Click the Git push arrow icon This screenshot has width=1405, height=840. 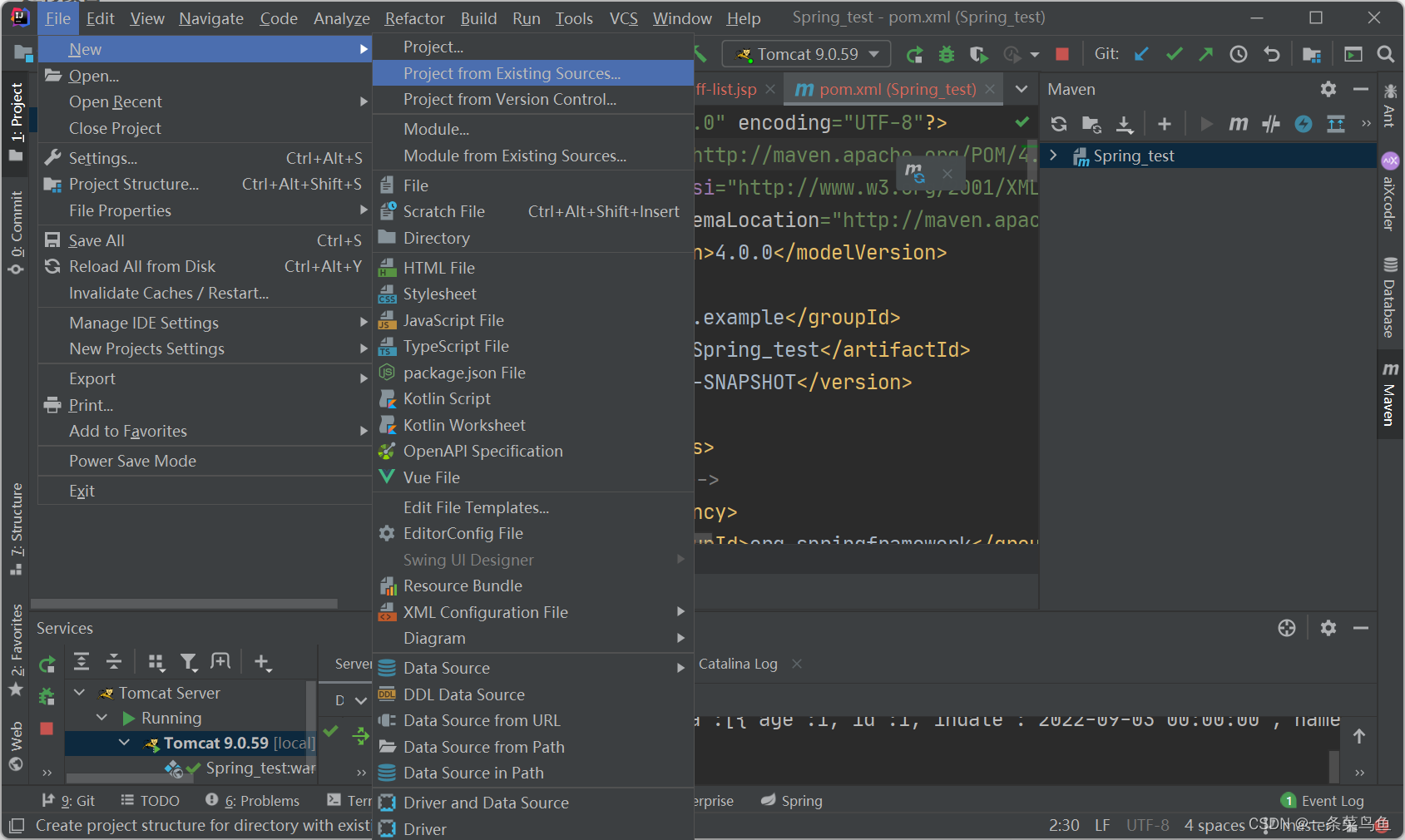coord(1206,54)
